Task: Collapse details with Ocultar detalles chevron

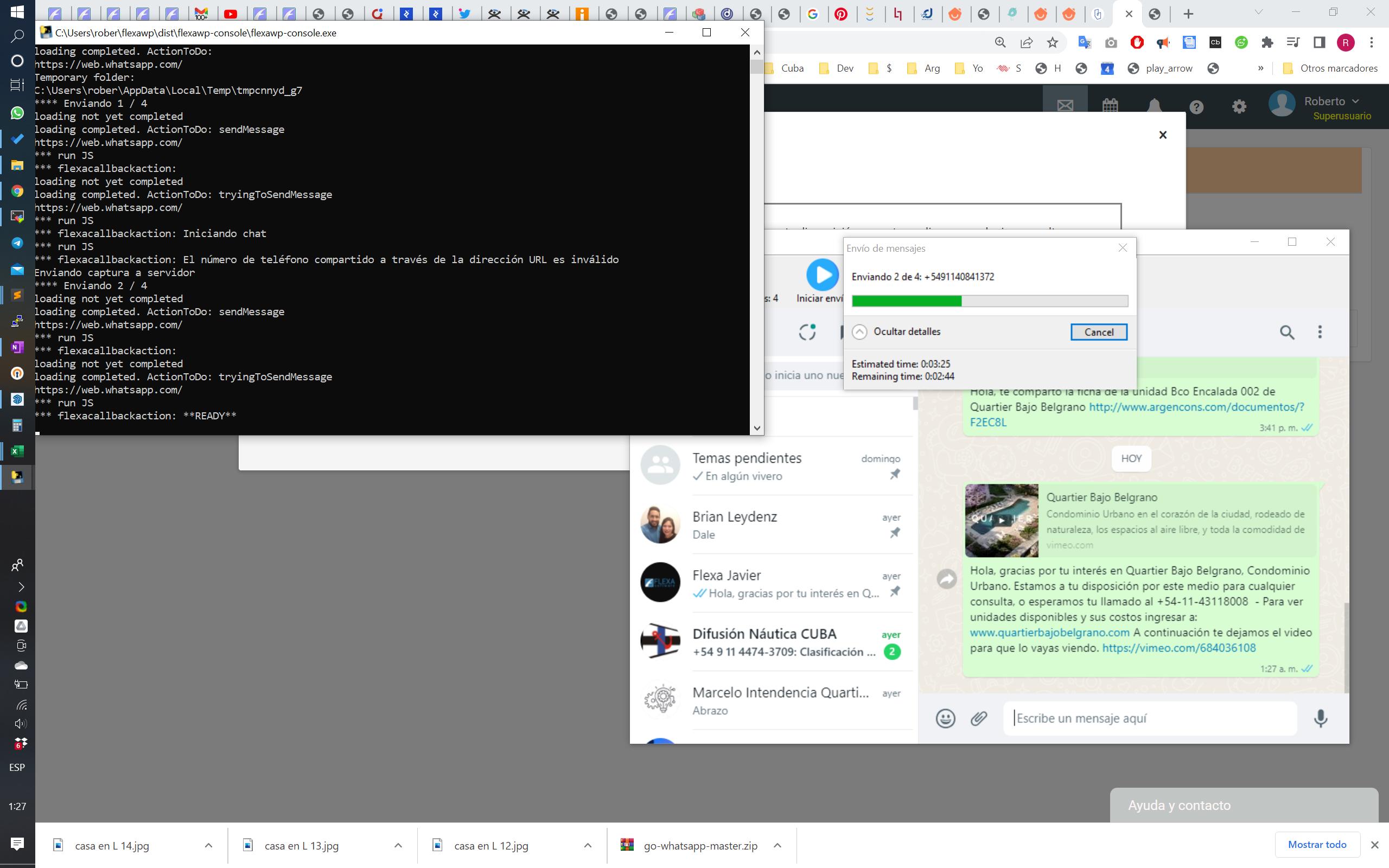Action: [x=859, y=332]
